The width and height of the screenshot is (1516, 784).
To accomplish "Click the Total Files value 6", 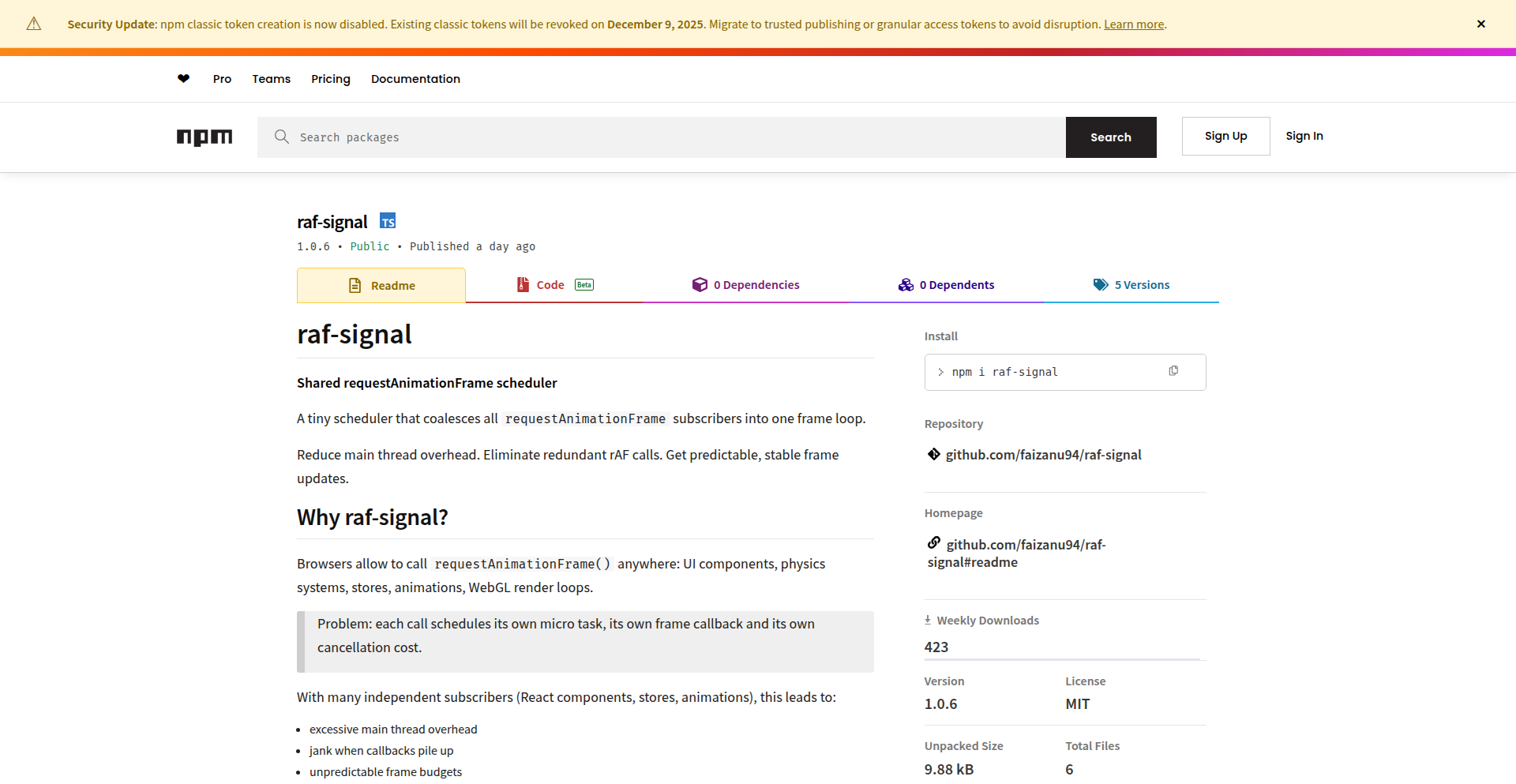I will point(1069,769).
